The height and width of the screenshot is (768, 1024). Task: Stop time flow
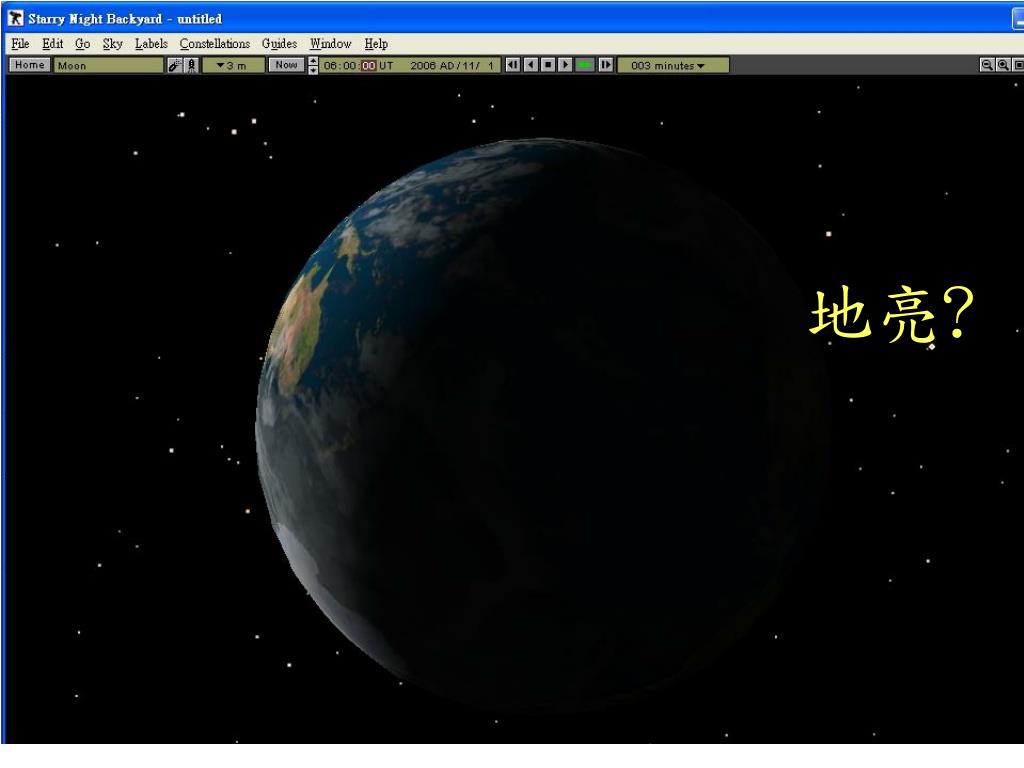point(549,65)
